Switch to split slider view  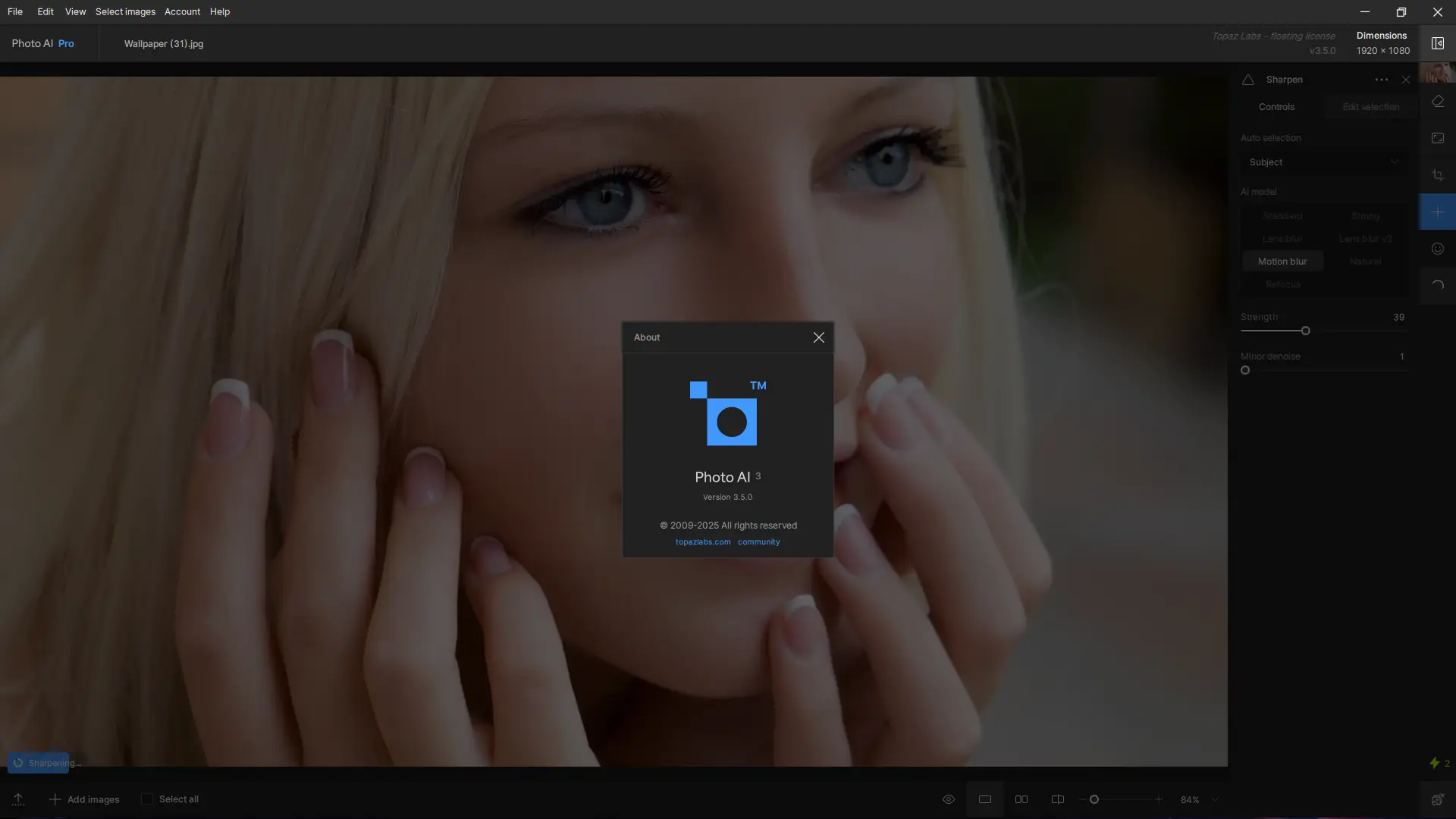click(x=1058, y=799)
